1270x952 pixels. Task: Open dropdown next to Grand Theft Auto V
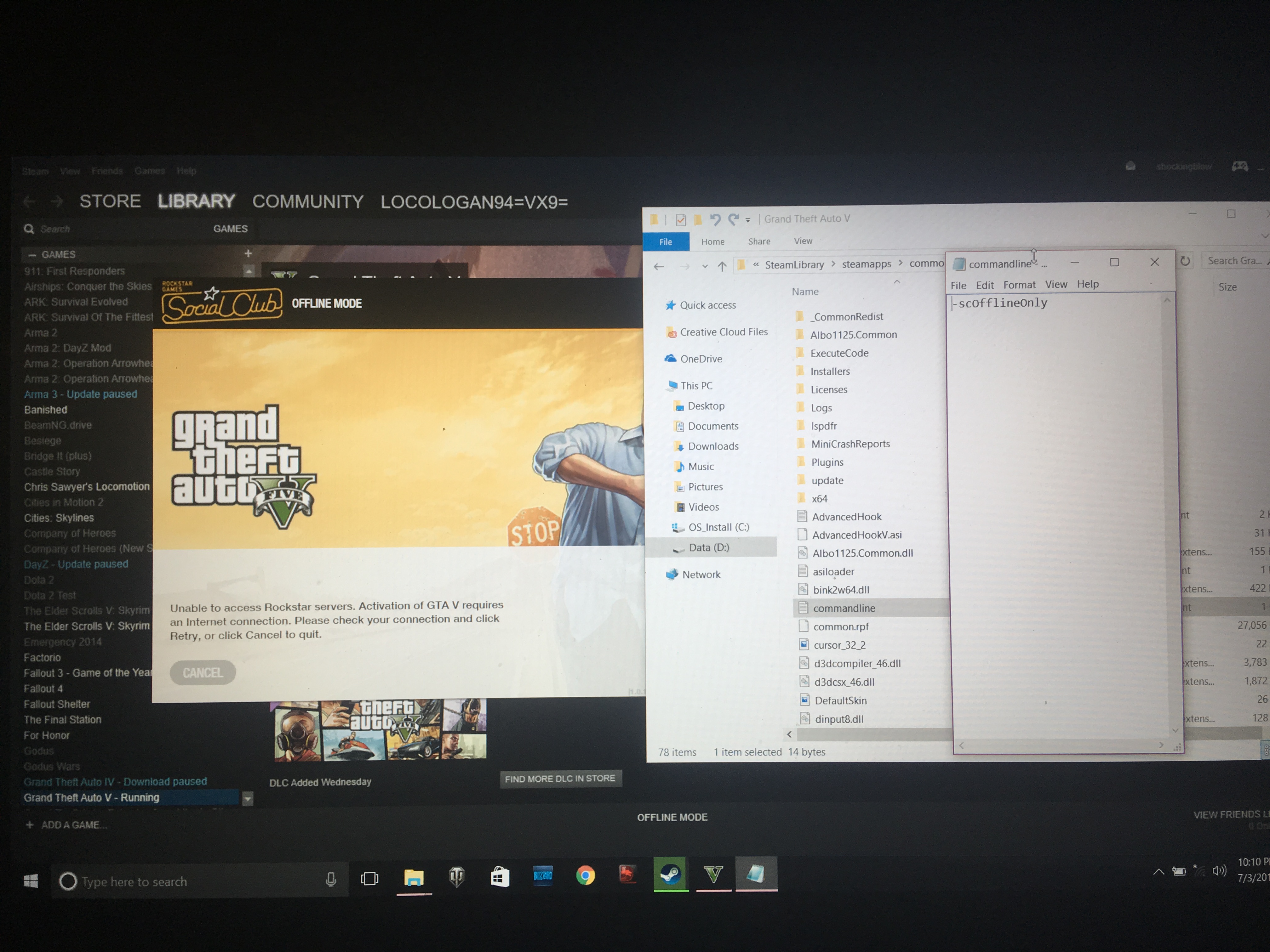[248, 798]
